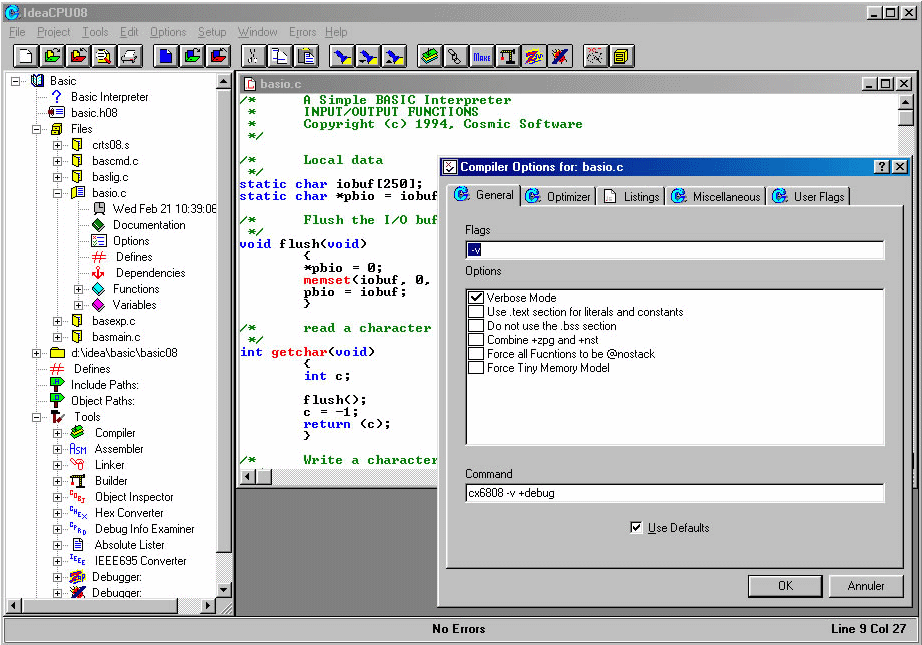Uncheck the Verbose Mode option
The image size is (922, 645).
tap(476, 298)
